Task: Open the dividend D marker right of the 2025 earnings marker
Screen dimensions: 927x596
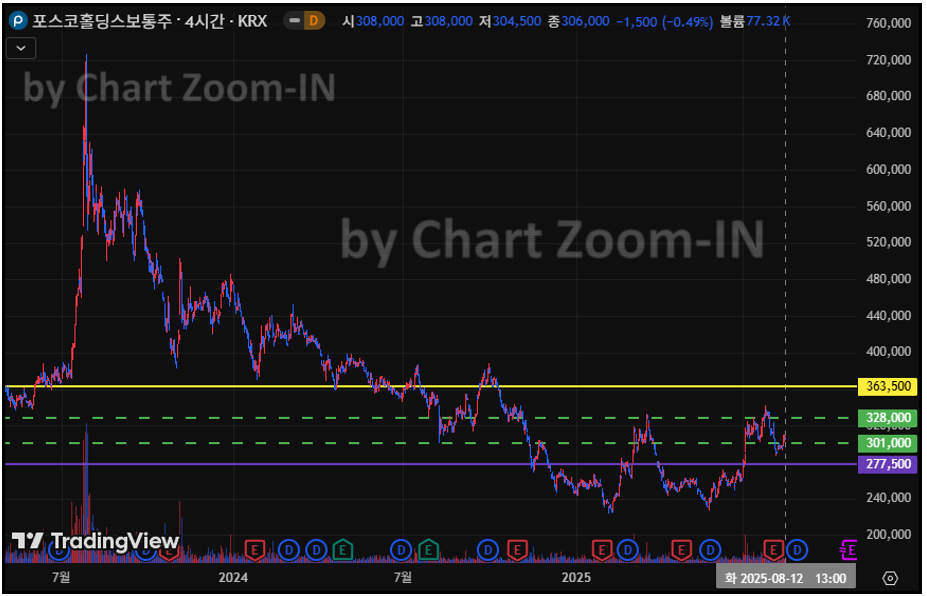Action: [627, 550]
